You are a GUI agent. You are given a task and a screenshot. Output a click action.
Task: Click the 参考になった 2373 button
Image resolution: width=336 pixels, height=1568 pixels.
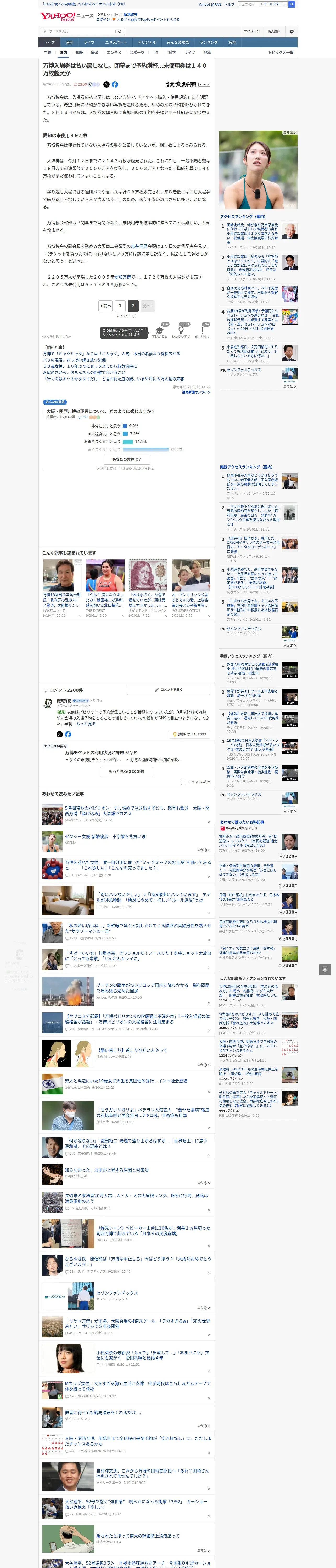pyautogui.click(x=190, y=734)
